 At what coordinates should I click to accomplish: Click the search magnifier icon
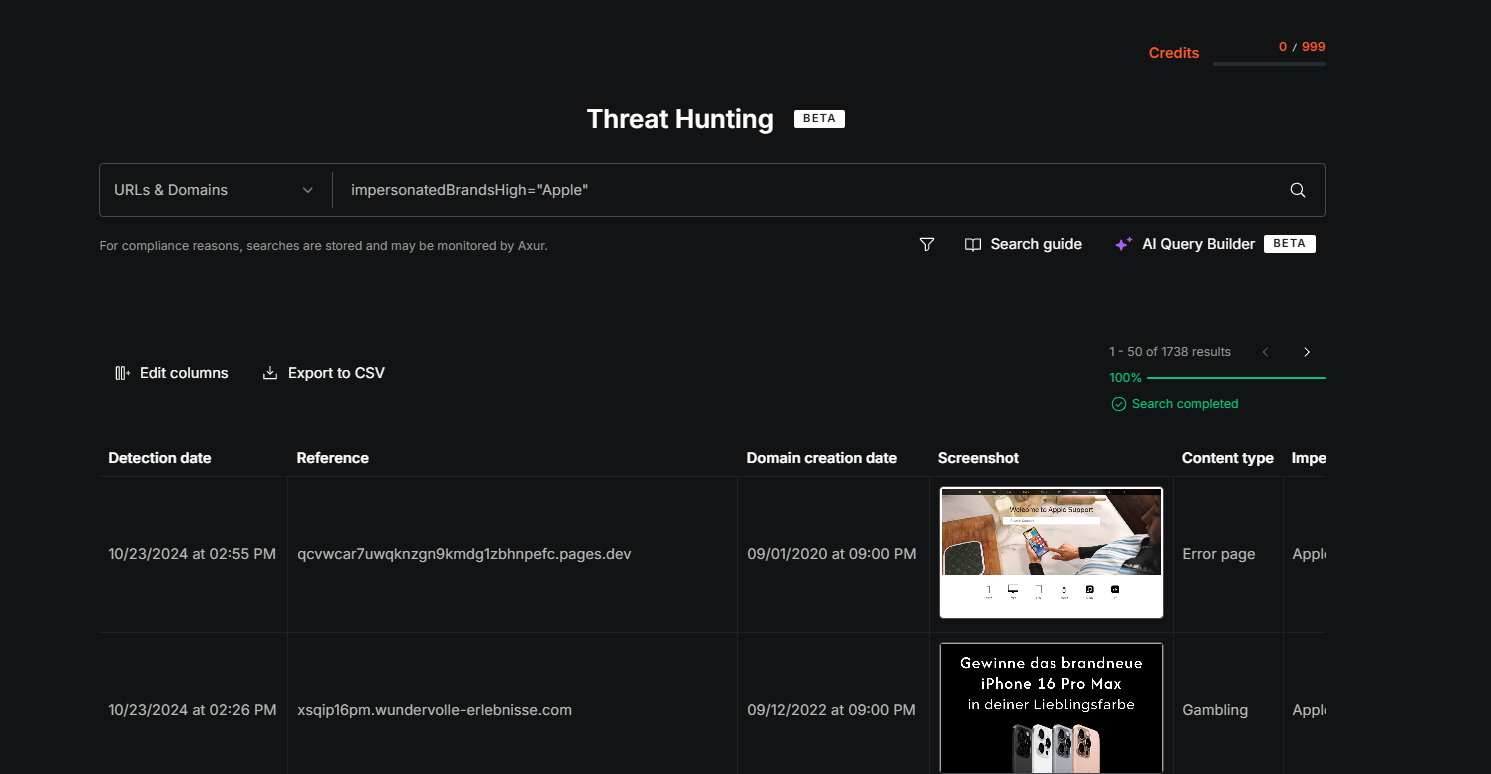pyautogui.click(x=1298, y=190)
